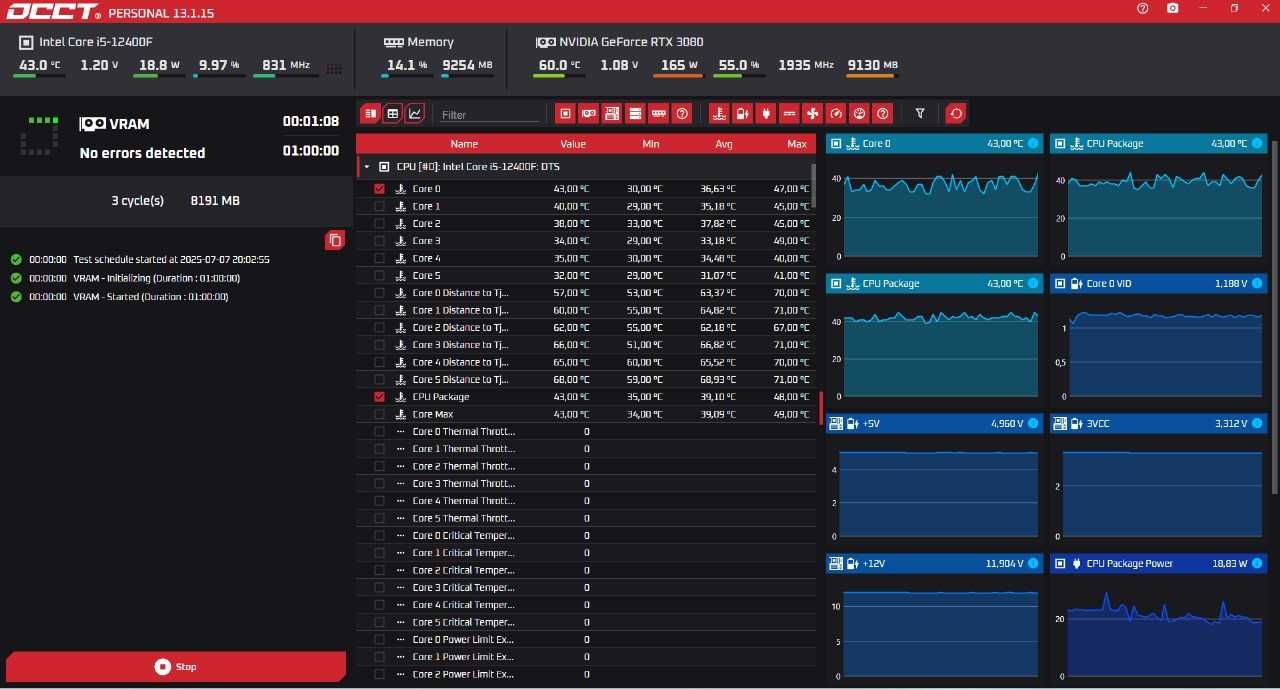Viewport: 1280px width, 690px height.
Task: Toggle the power plug sensor filter
Action: [x=766, y=114]
